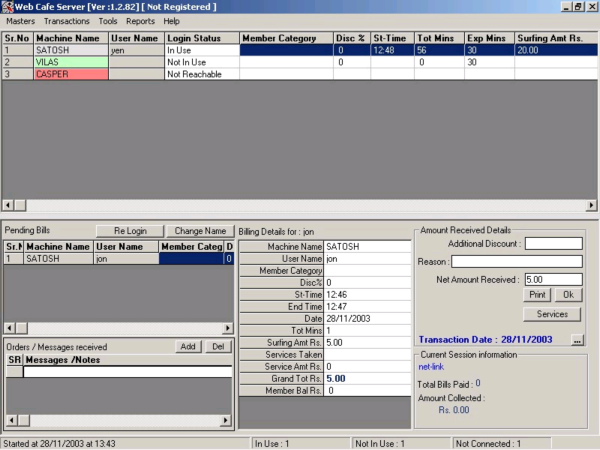Click the Services button
600x450 pixels.
552,314
